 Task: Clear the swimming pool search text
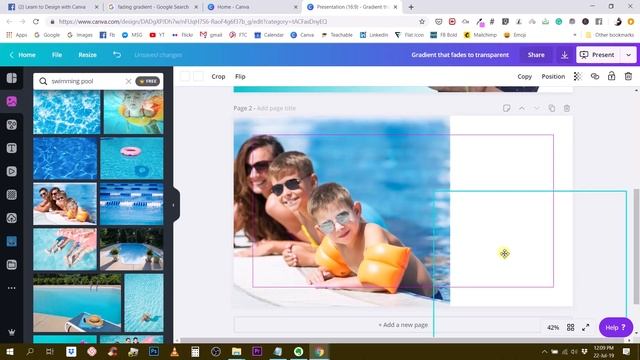click(x=128, y=81)
